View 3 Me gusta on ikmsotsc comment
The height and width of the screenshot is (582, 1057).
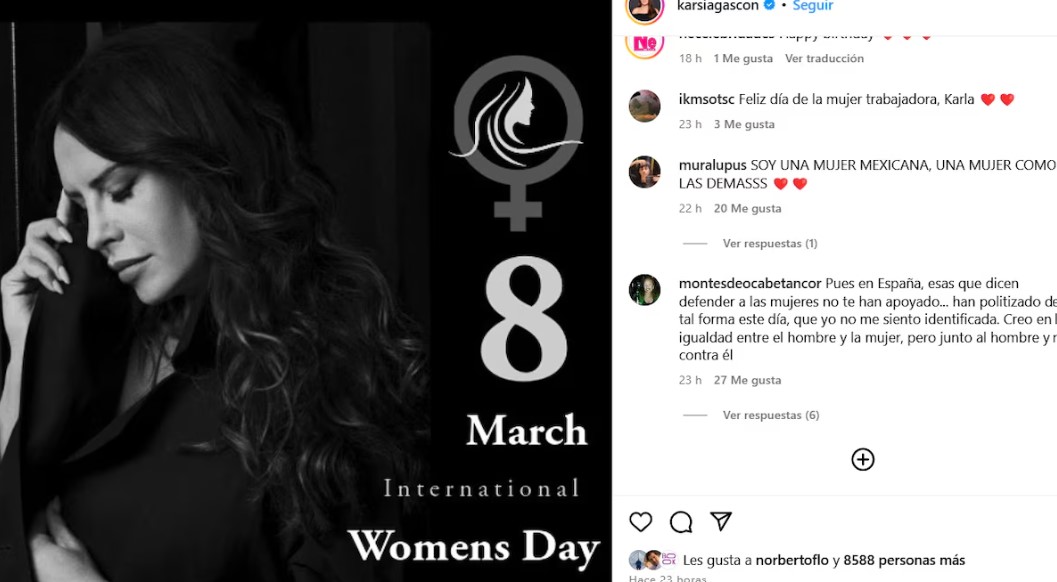[x=744, y=125]
